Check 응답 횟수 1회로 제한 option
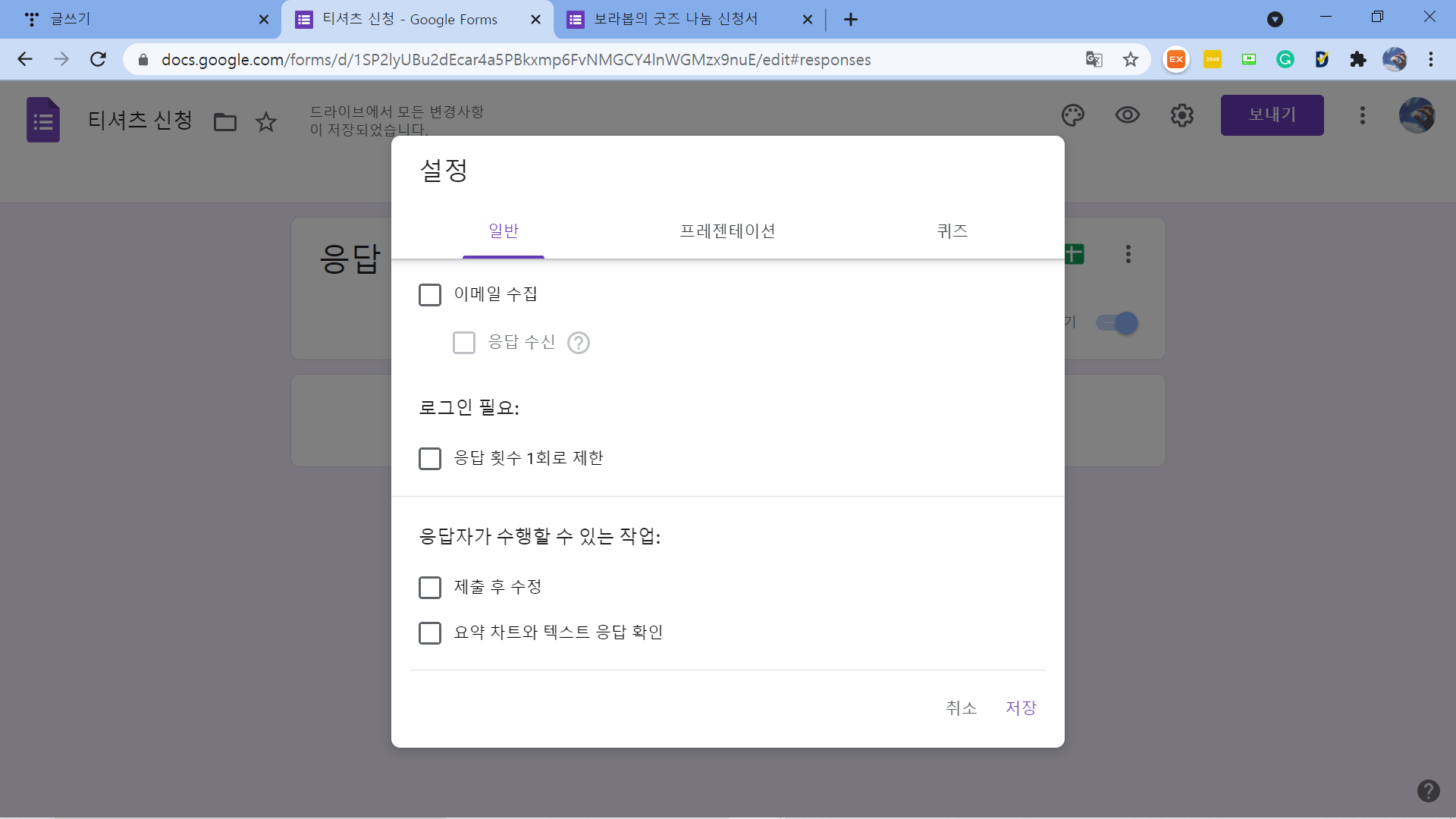The width and height of the screenshot is (1456, 819). pyautogui.click(x=430, y=458)
